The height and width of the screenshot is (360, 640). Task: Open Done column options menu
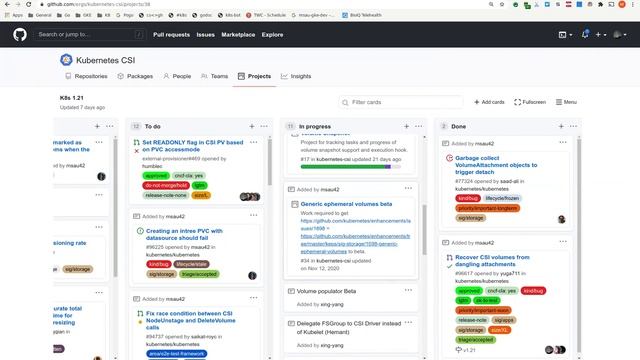click(x=573, y=127)
